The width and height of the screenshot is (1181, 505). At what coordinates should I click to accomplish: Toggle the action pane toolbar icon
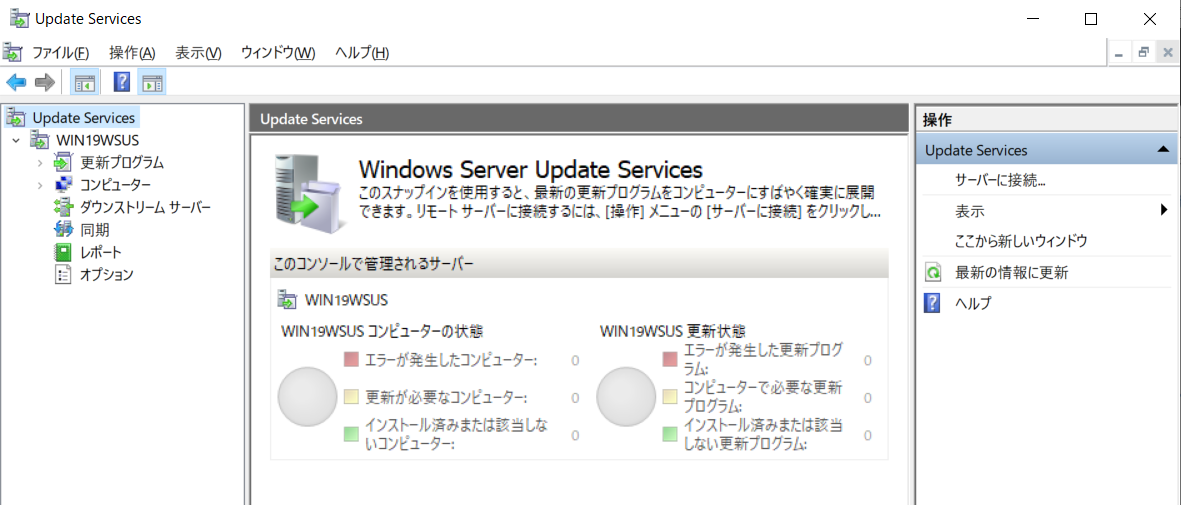pos(152,82)
